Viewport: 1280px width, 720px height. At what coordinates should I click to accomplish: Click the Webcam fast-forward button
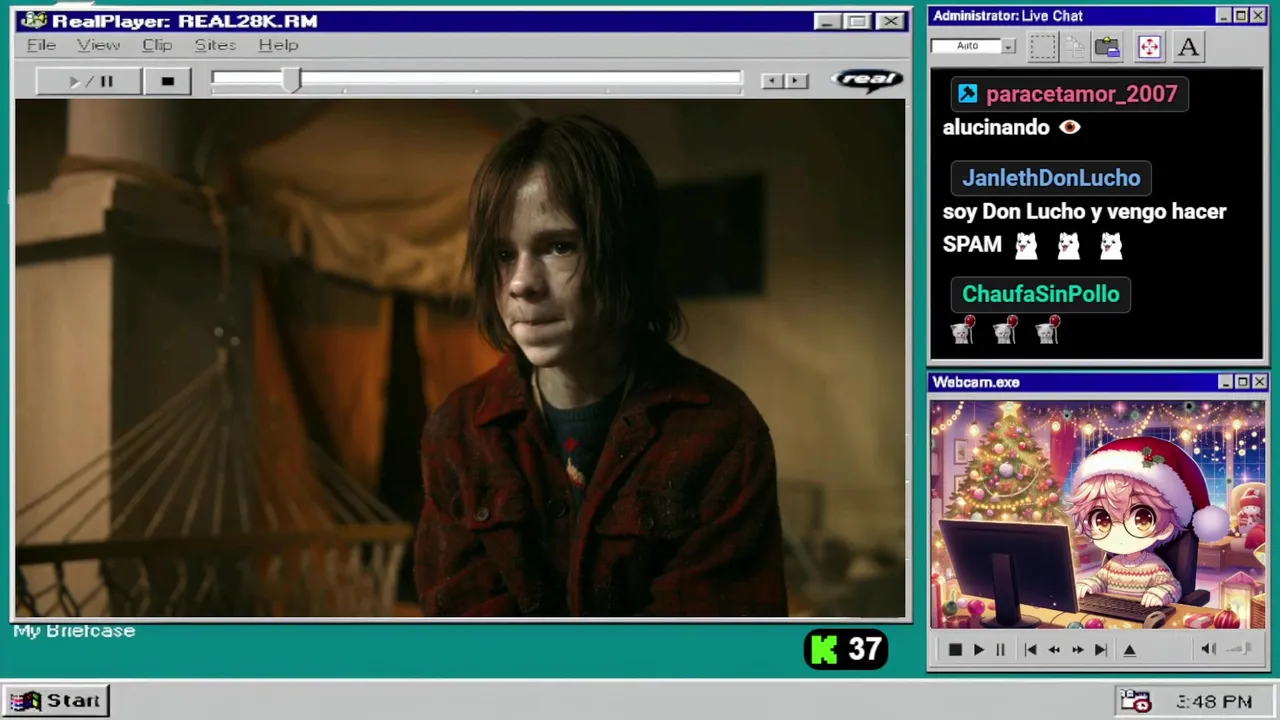pyautogui.click(x=1077, y=650)
